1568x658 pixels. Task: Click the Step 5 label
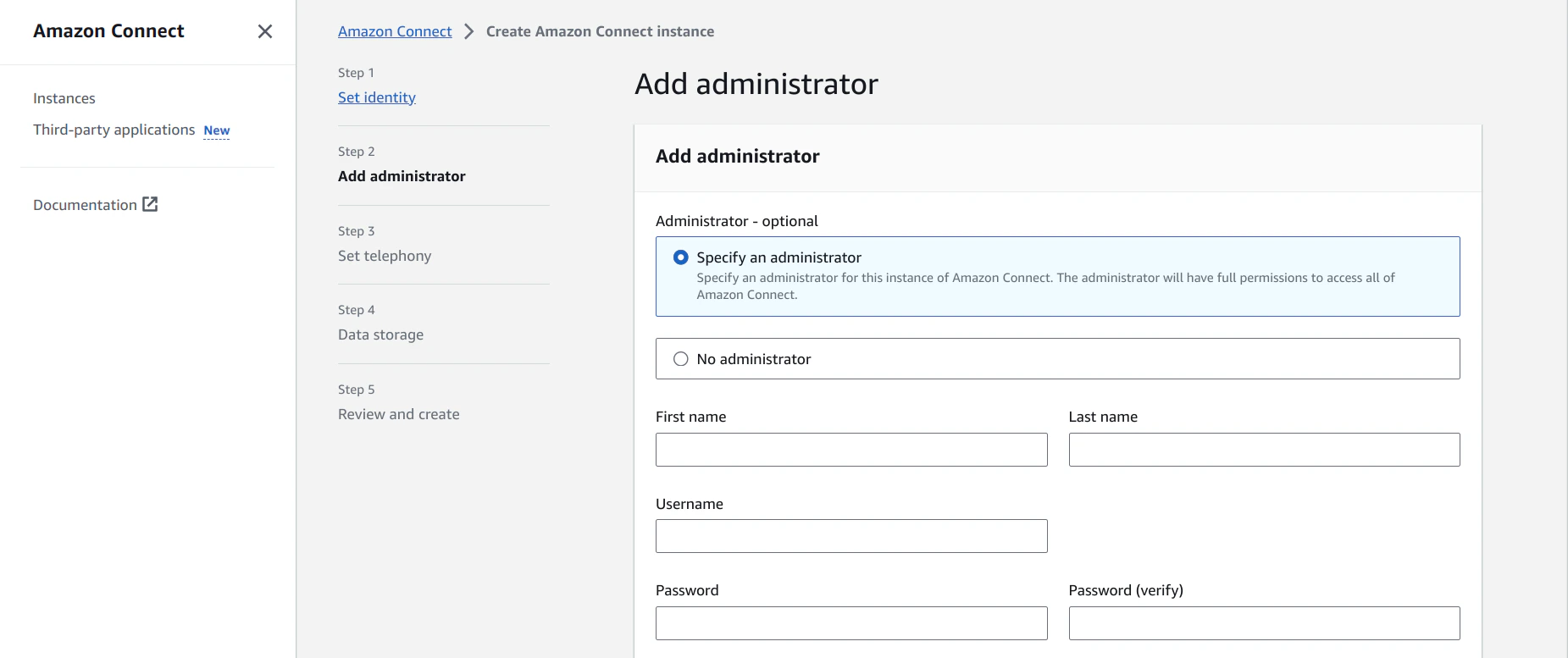tap(356, 390)
